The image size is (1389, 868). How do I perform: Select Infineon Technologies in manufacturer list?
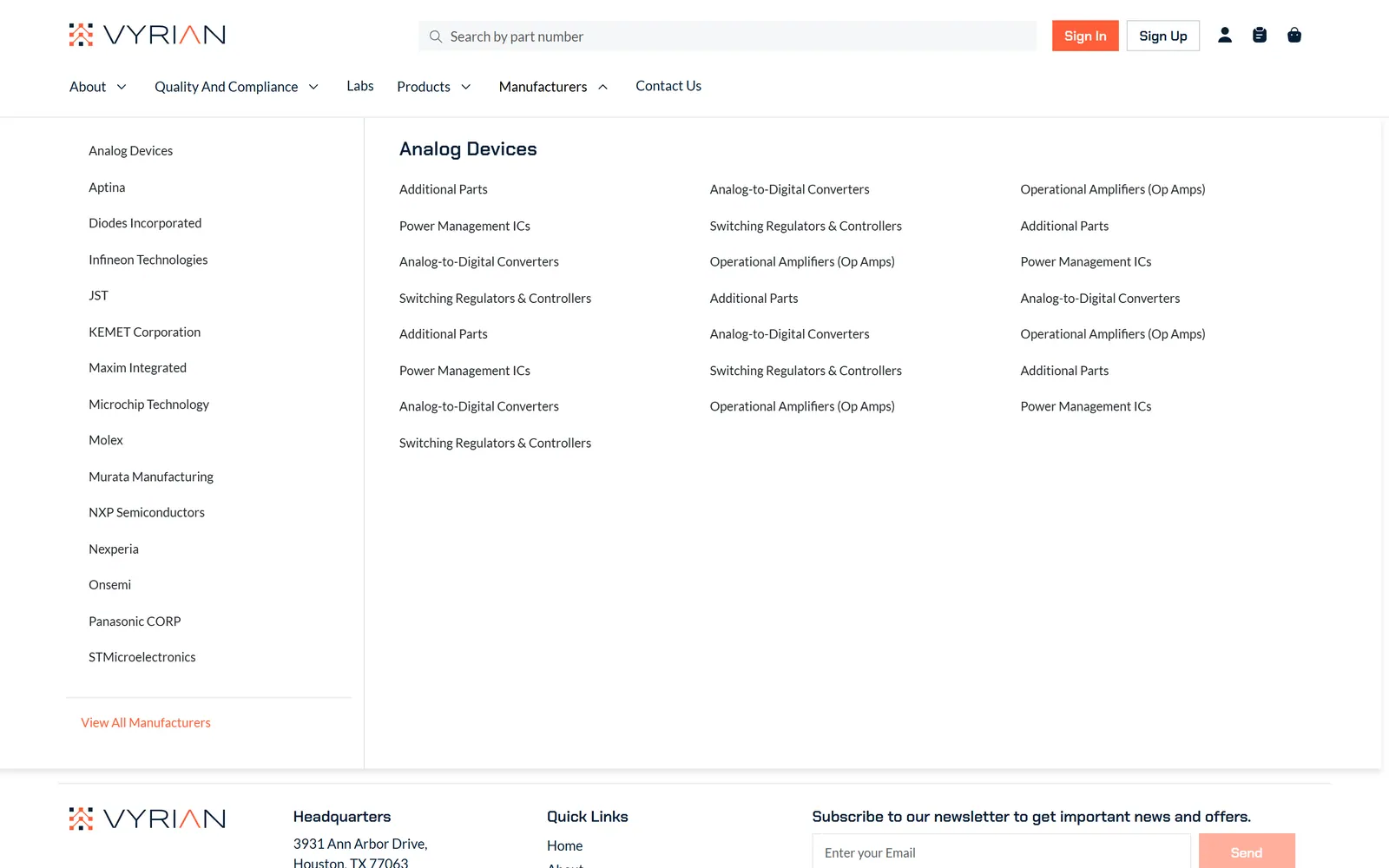point(148,260)
